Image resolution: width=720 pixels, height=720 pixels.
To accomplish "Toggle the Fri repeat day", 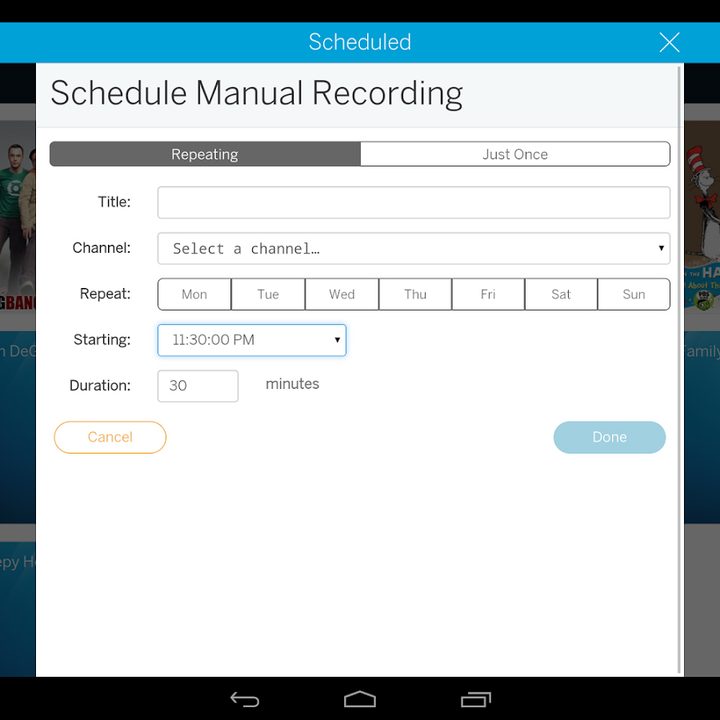I will click(488, 294).
